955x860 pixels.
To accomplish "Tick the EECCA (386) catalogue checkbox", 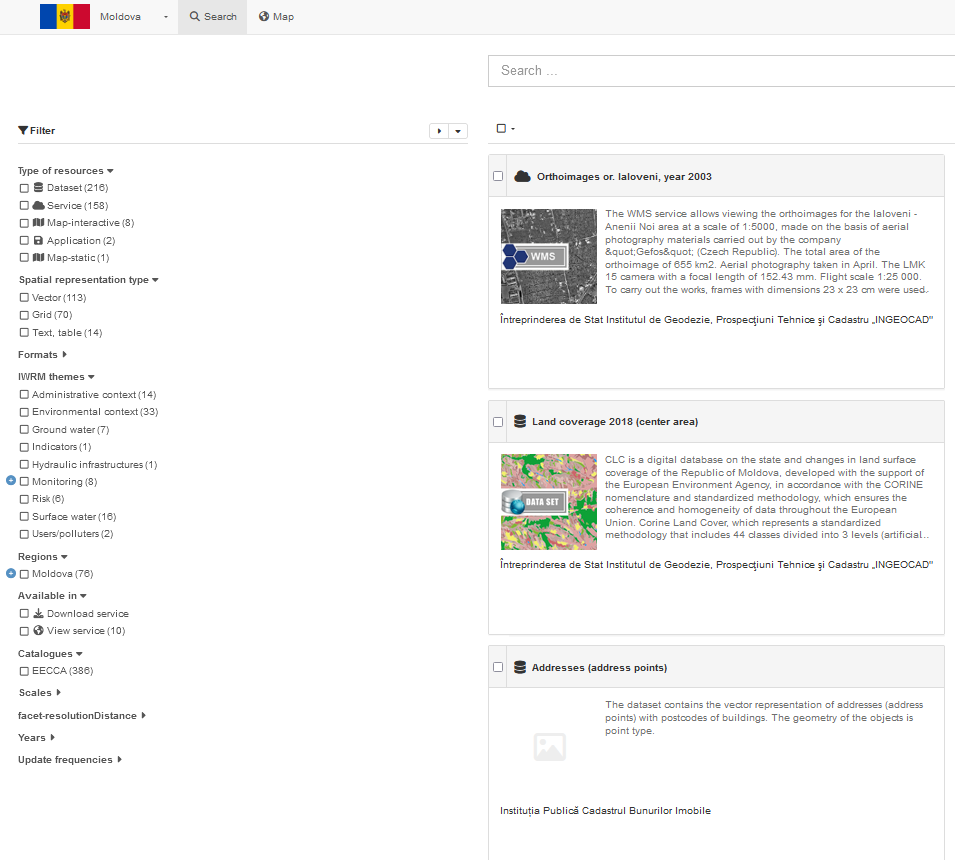I will click(24, 671).
